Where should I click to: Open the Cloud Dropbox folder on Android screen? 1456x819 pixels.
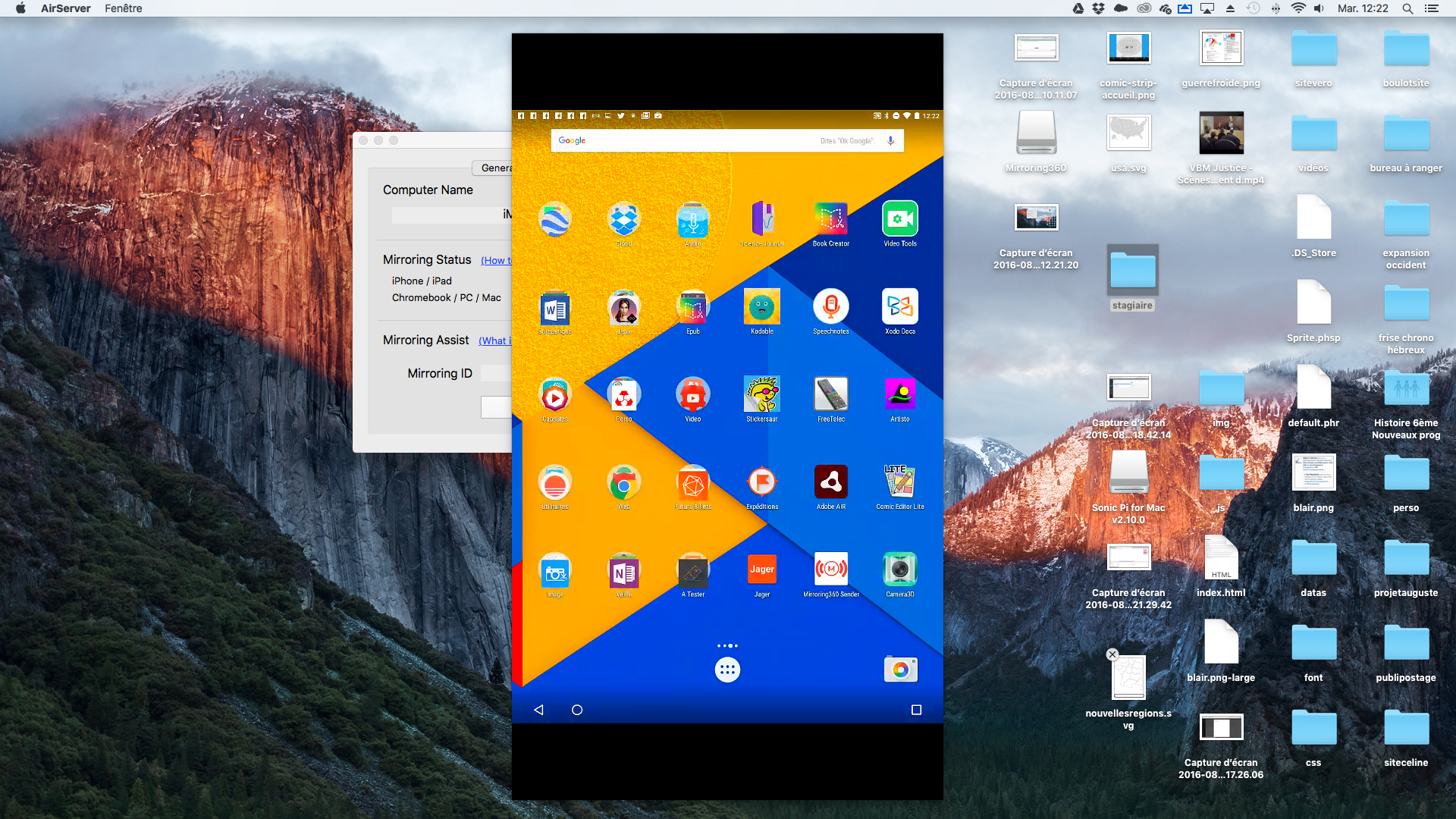pyautogui.click(x=623, y=220)
